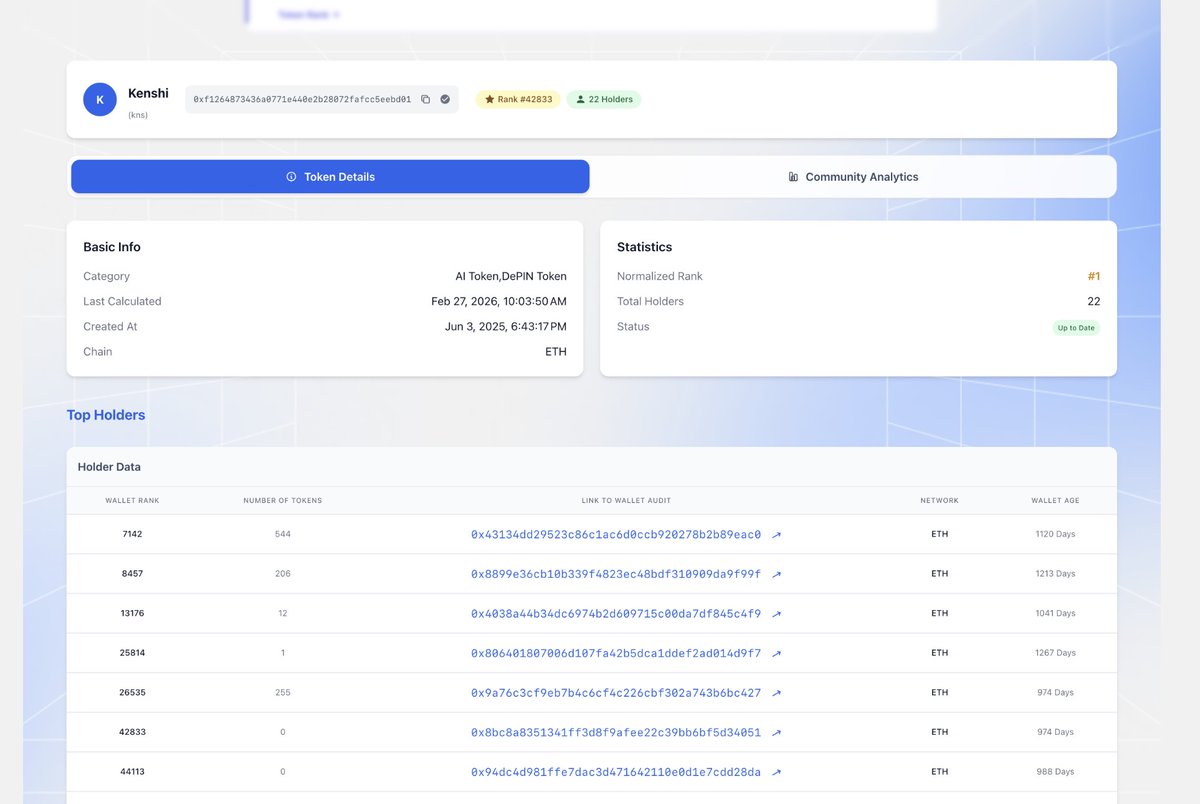This screenshot has height=804, width=1200.
Task: Click the Wallet Age column header
Action: click(1055, 500)
